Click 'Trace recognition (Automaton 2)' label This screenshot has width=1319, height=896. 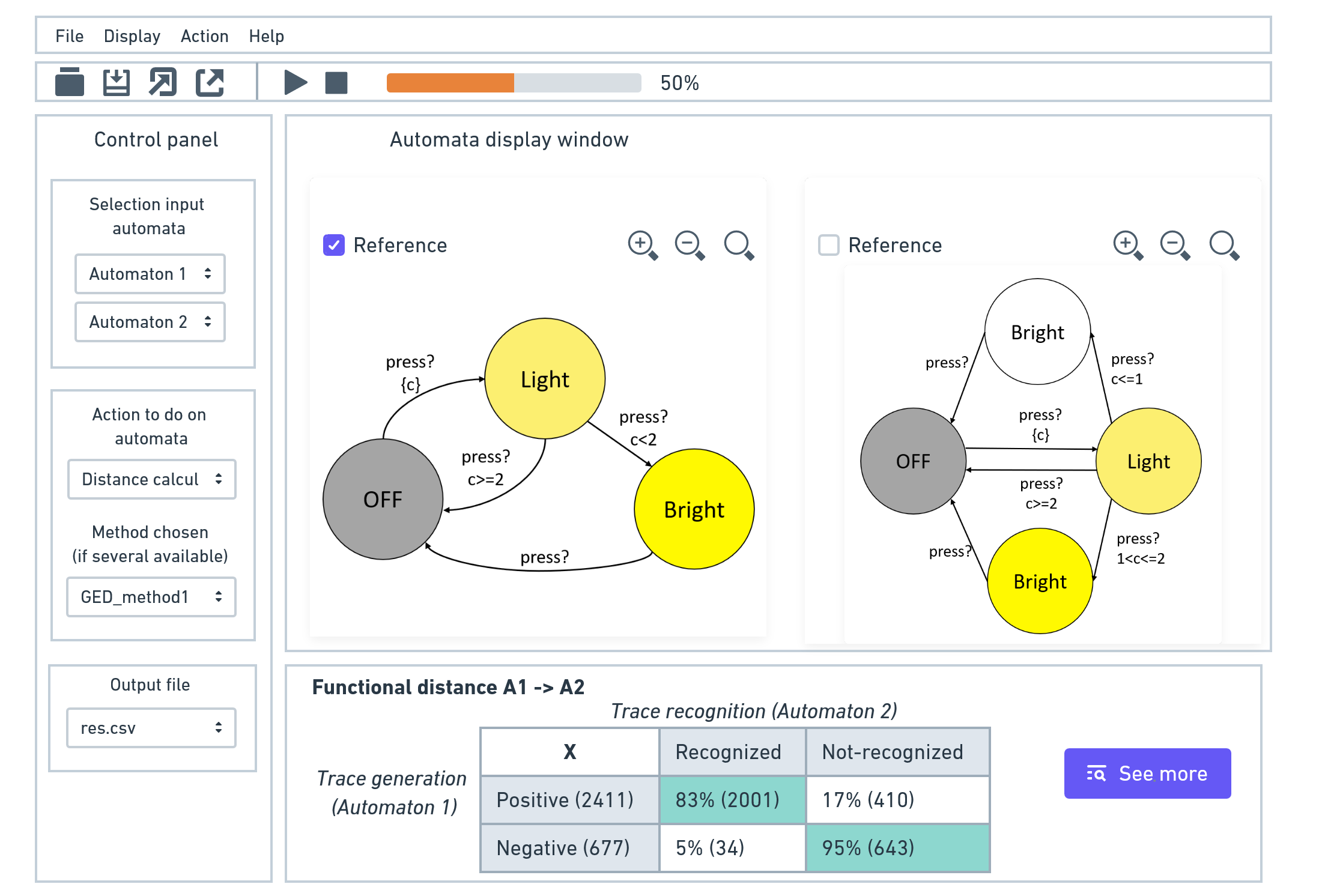click(x=754, y=711)
